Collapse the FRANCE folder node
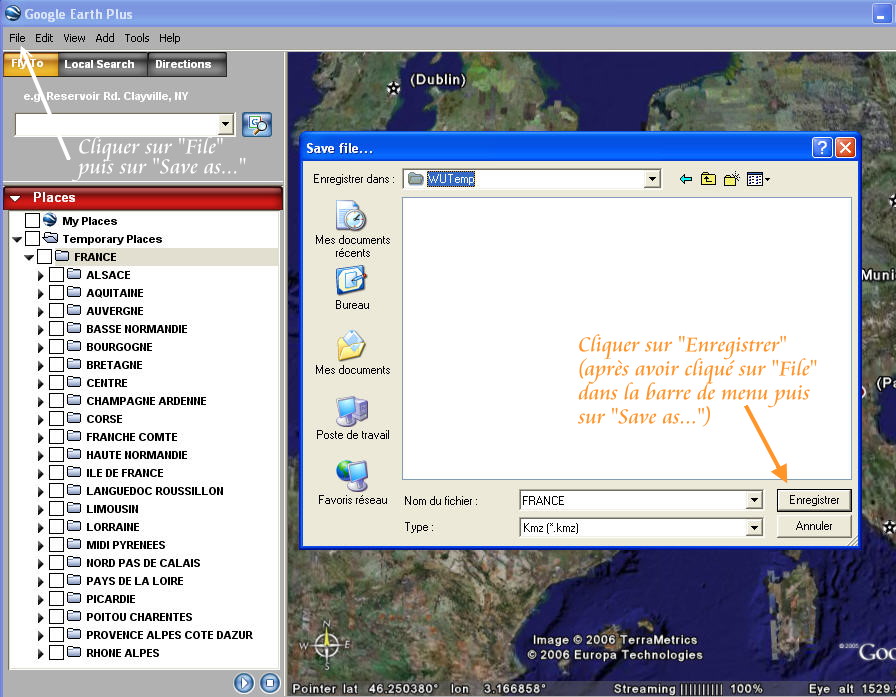Viewport: 896px width, 697px height. click(29, 258)
